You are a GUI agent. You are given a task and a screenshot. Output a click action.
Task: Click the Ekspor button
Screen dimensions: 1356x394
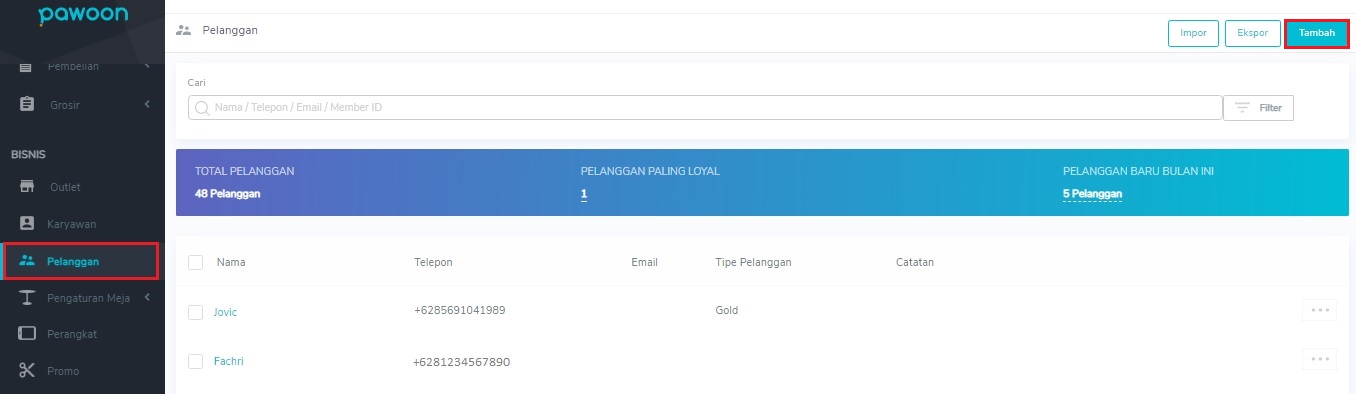1252,33
